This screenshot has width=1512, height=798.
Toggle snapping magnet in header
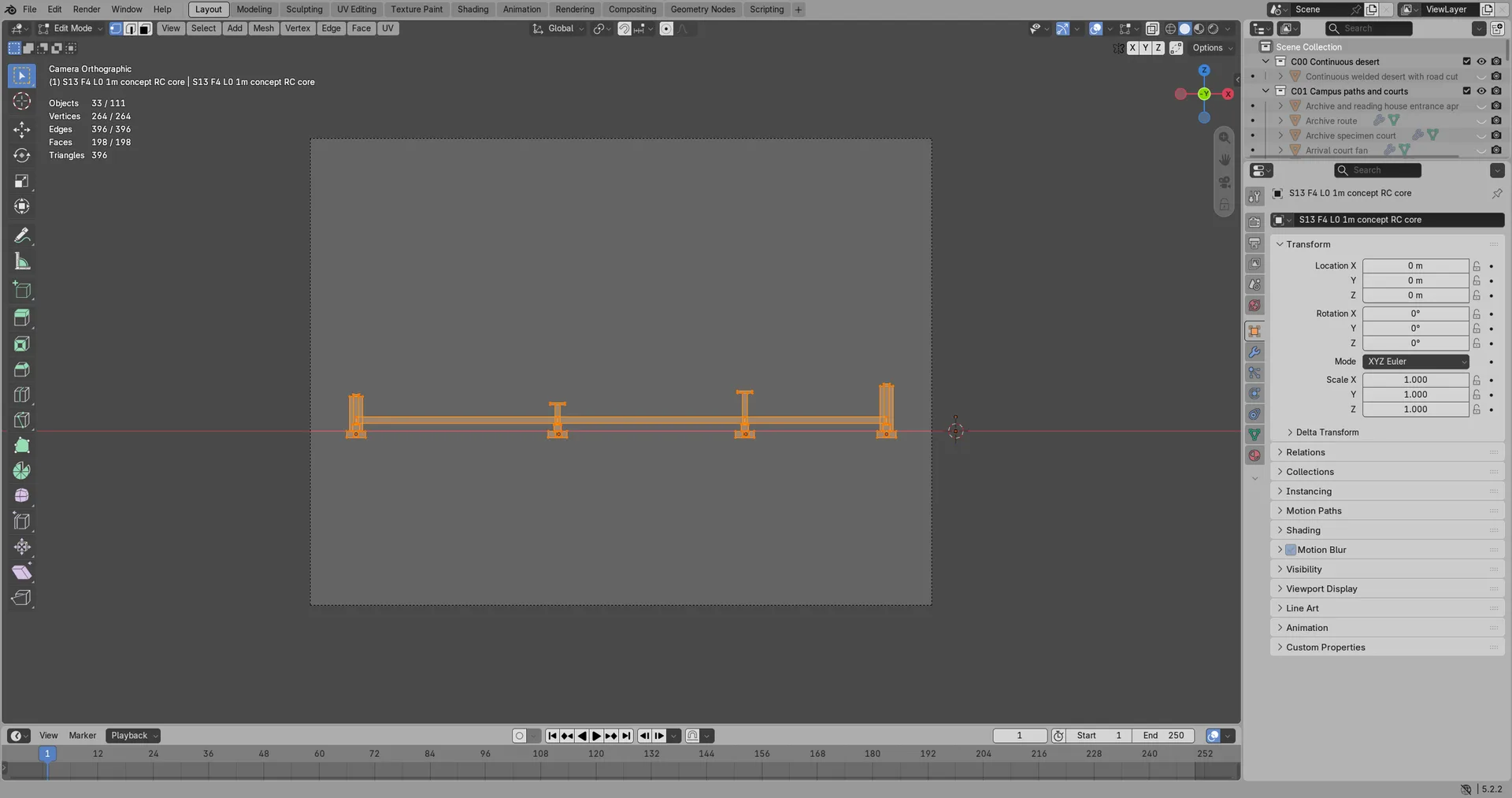coord(624,28)
